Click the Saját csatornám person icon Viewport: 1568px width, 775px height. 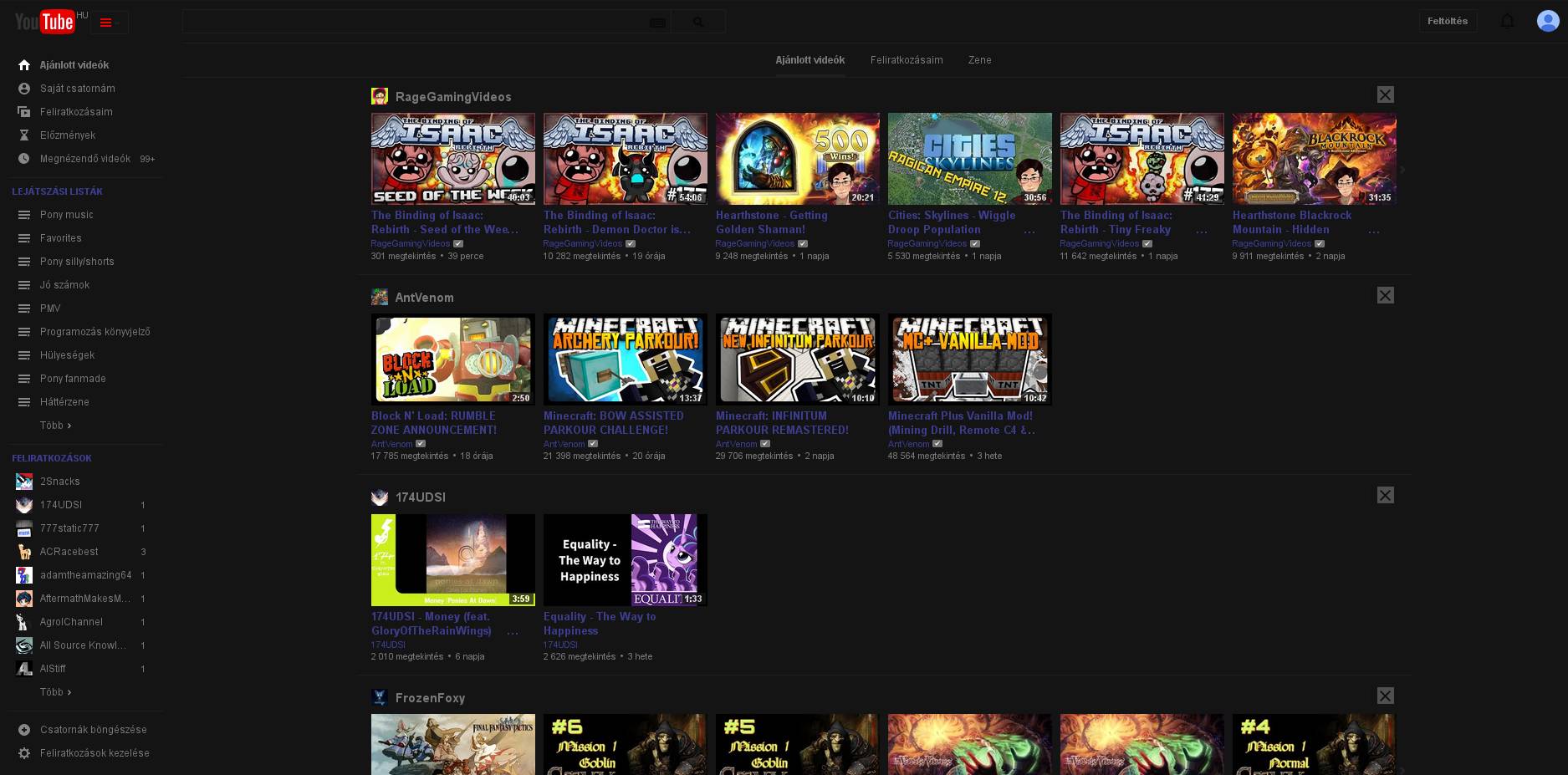pos(24,89)
